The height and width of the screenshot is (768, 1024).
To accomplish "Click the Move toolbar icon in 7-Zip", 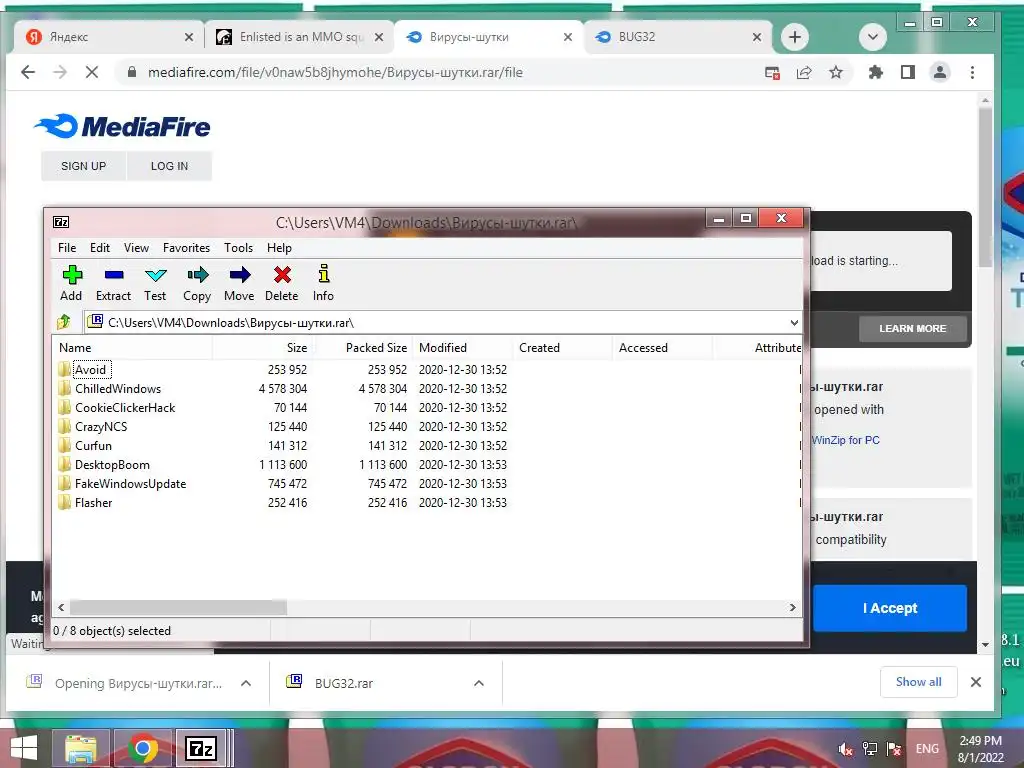I will [239, 283].
